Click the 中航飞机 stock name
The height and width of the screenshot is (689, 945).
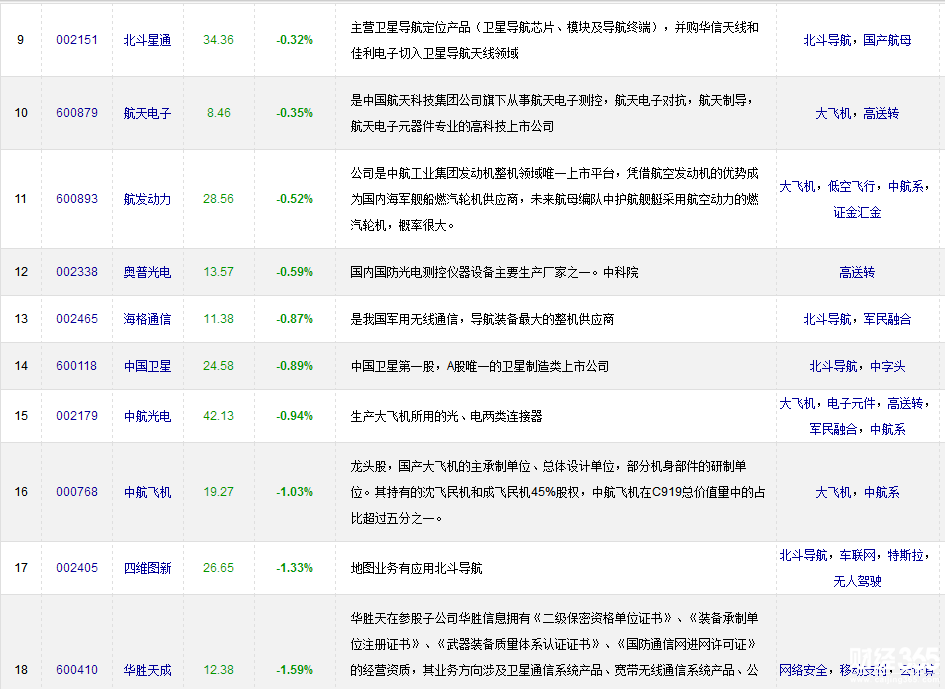click(x=147, y=492)
